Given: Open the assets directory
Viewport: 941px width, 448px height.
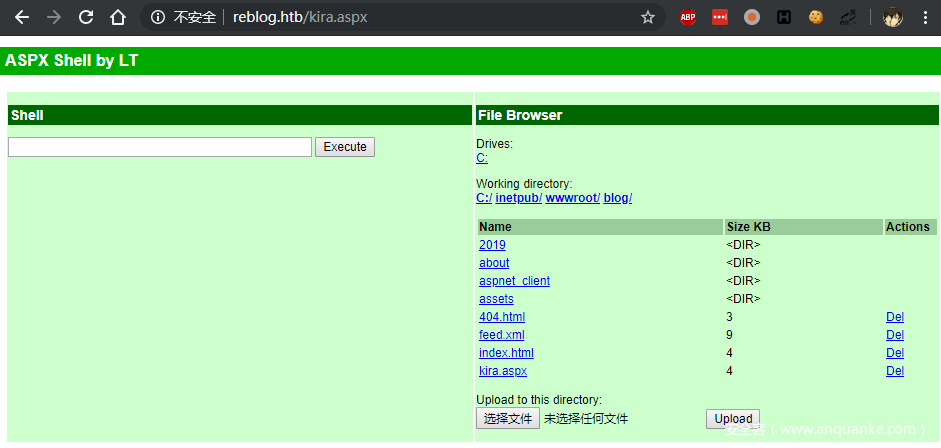Looking at the screenshot, I should click(496, 299).
